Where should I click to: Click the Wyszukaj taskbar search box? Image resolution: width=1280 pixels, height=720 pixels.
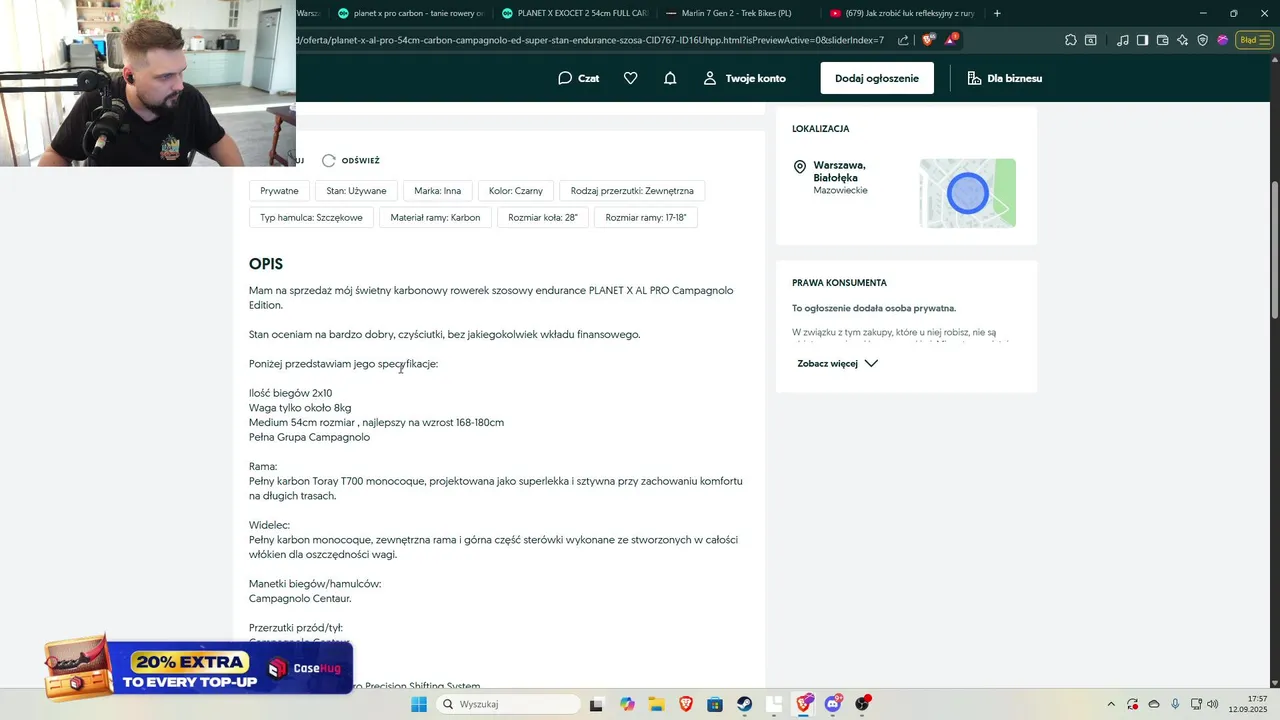pyautogui.click(x=507, y=704)
